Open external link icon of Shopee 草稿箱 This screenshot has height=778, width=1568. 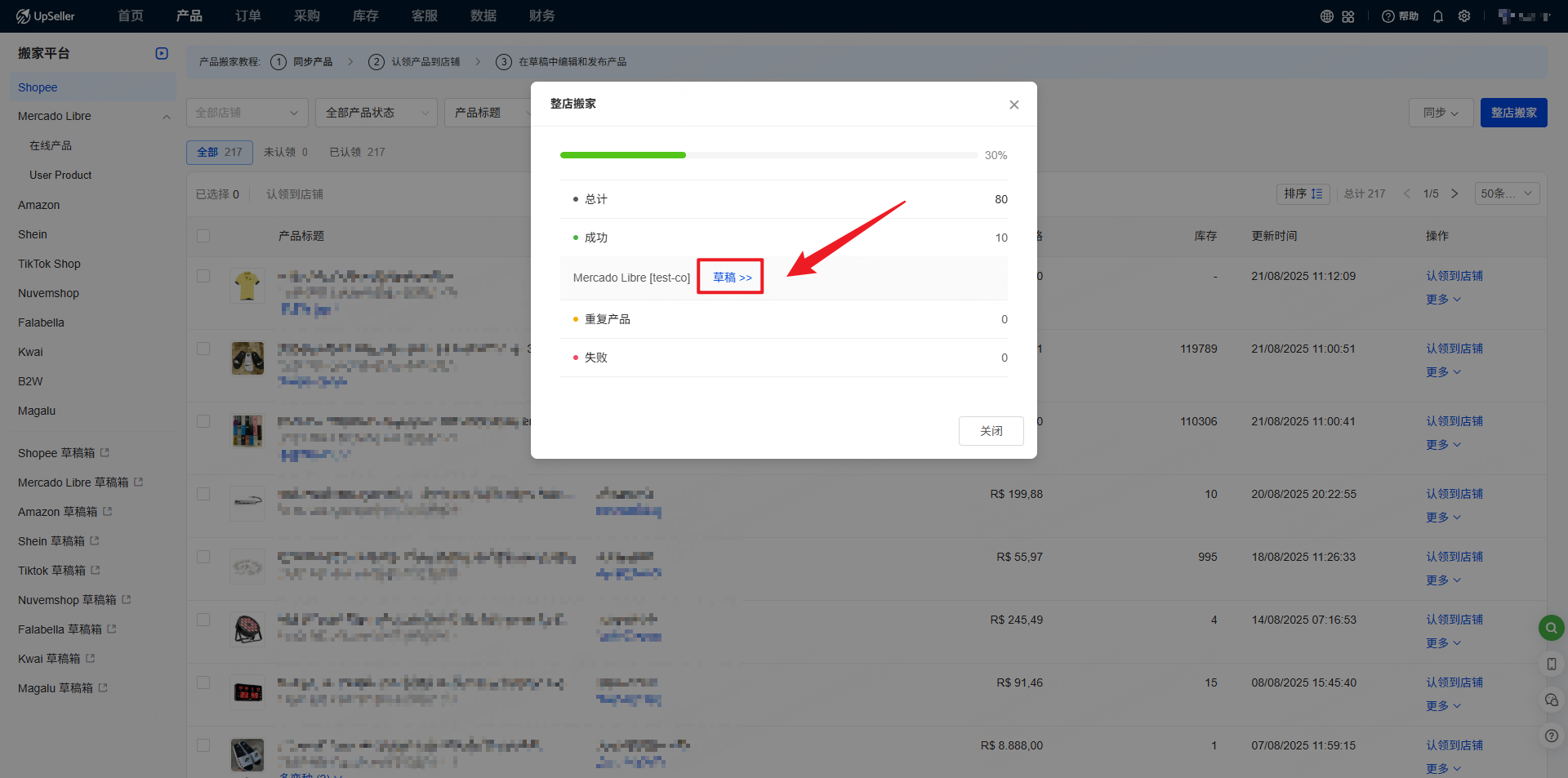(x=105, y=452)
